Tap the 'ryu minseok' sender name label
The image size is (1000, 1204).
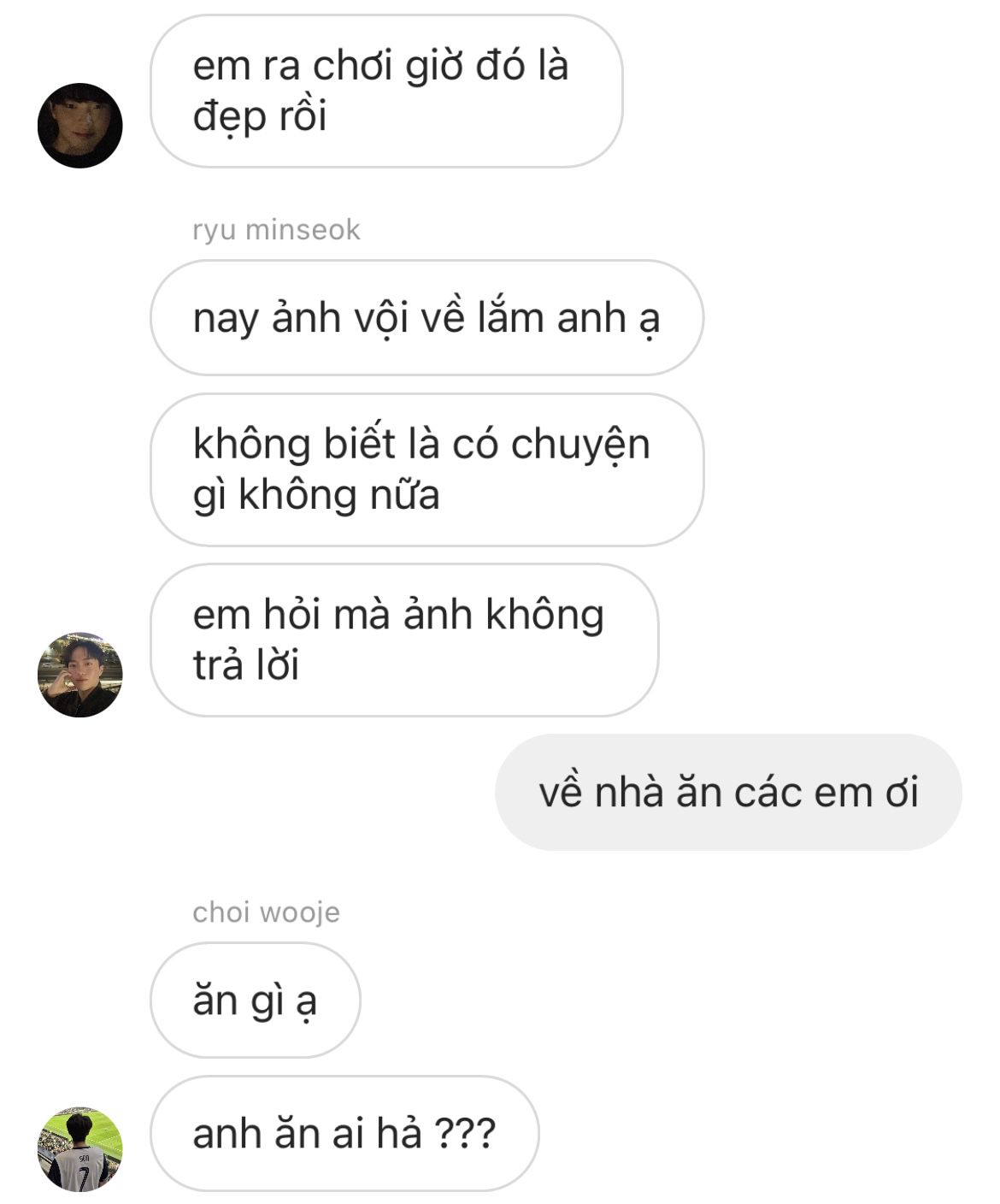pos(276,229)
